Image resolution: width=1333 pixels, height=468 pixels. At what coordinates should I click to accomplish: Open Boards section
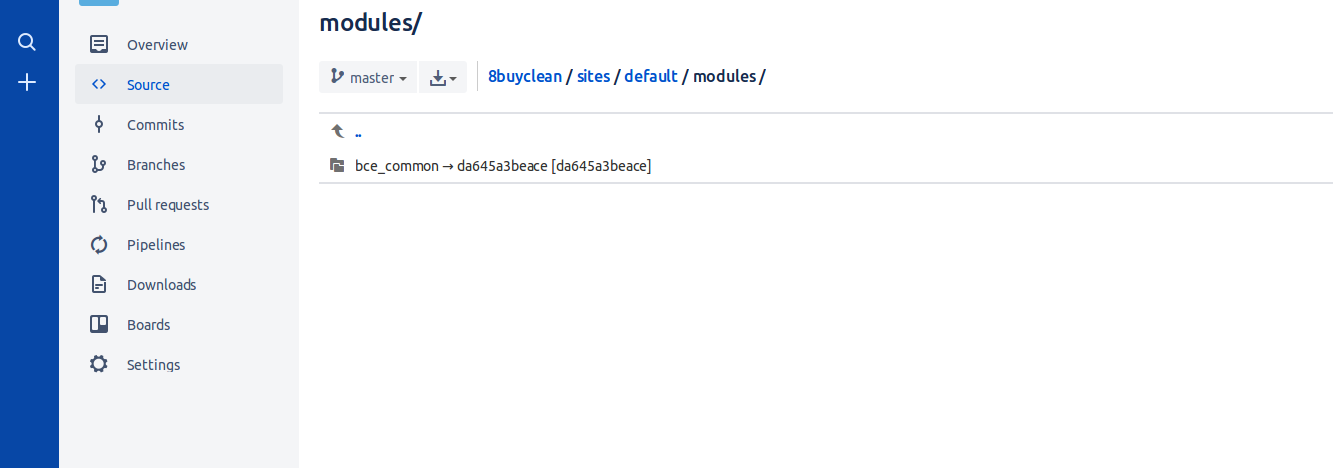(179, 324)
